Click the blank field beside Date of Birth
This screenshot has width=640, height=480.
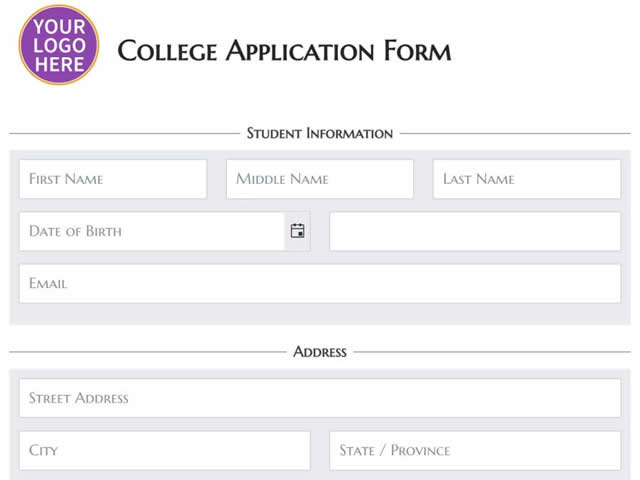(475, 231)
